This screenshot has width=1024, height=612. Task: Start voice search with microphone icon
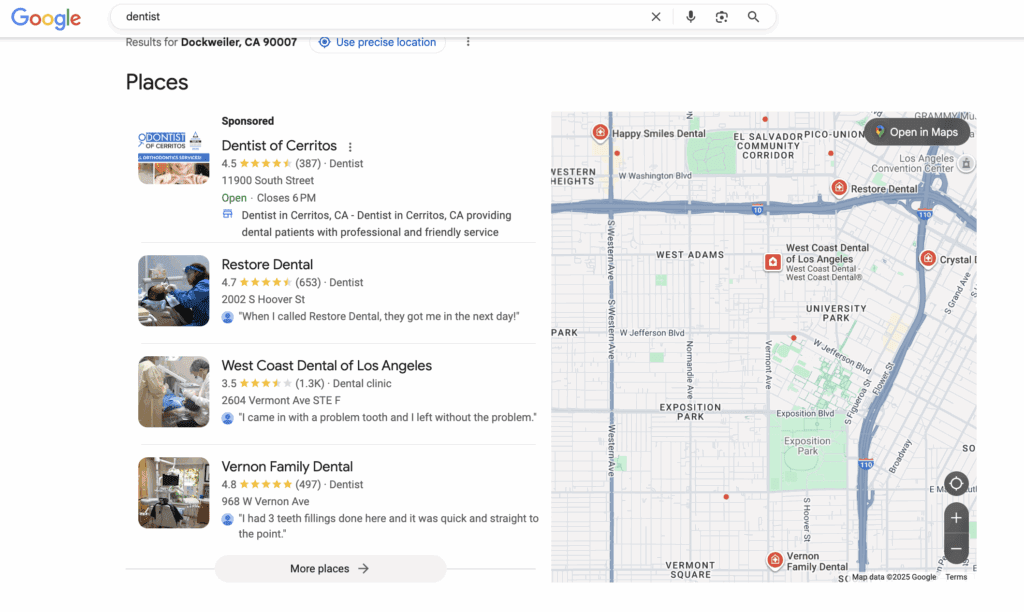(x=690, y=17)
